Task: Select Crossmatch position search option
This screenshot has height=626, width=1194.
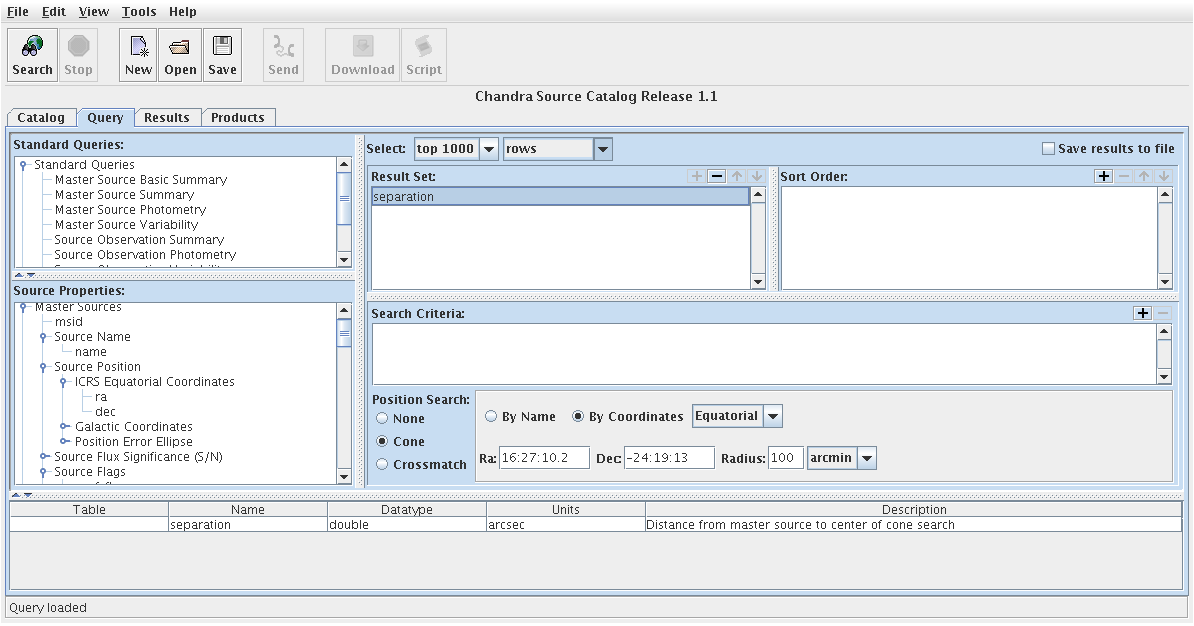Action: pyautogui.click(x=382, y=464)
